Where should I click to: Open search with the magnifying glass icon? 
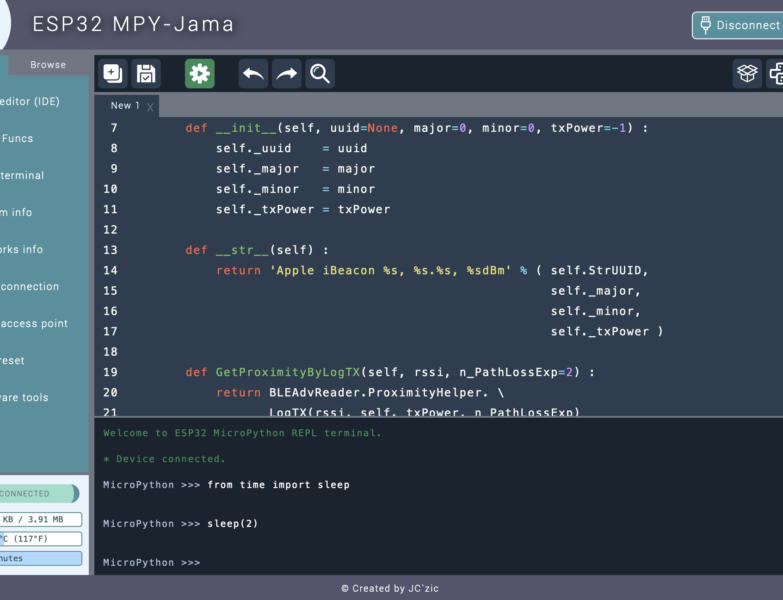pos(320,73)
